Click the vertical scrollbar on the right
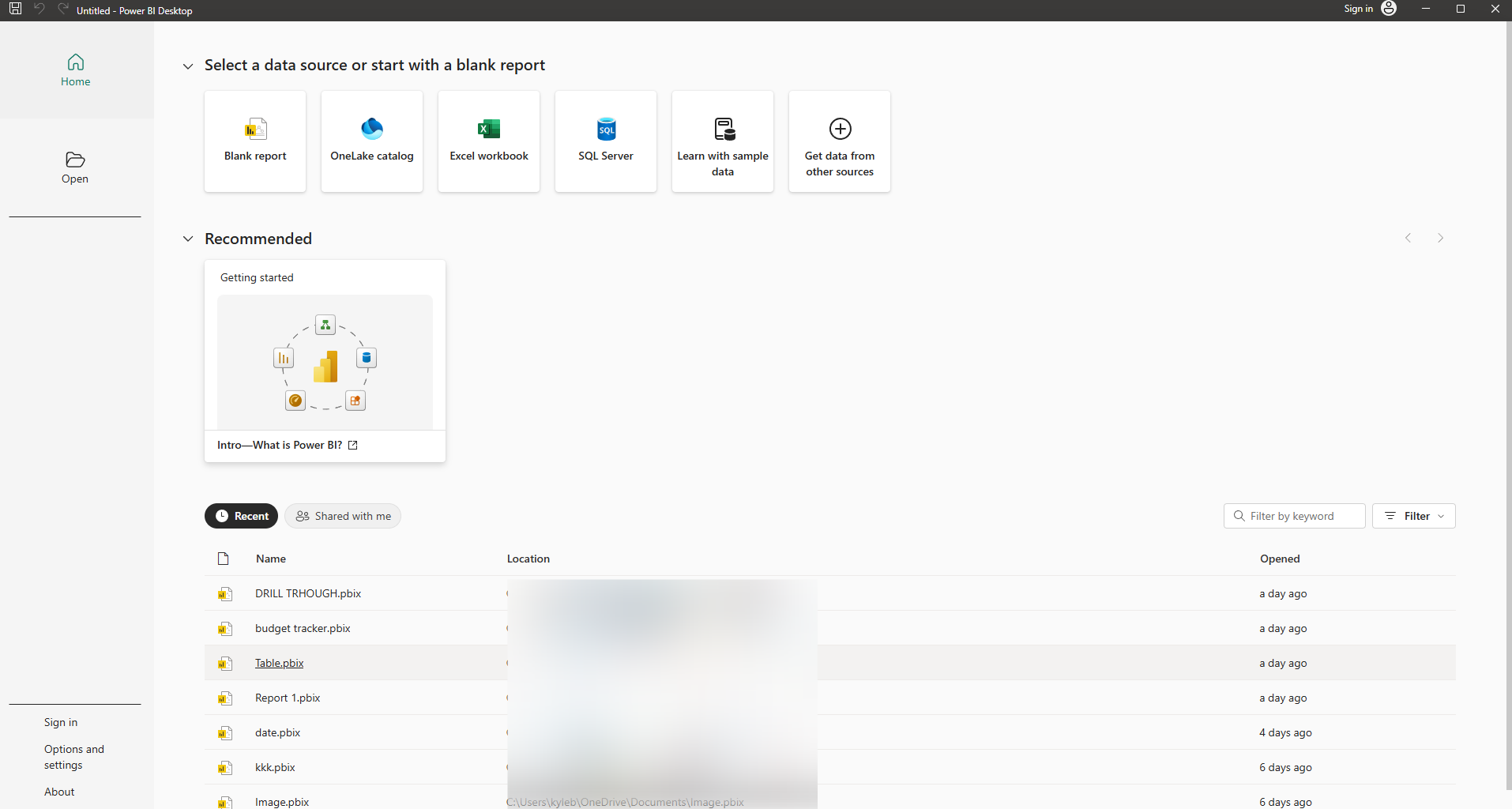 tap(1508, 404)
